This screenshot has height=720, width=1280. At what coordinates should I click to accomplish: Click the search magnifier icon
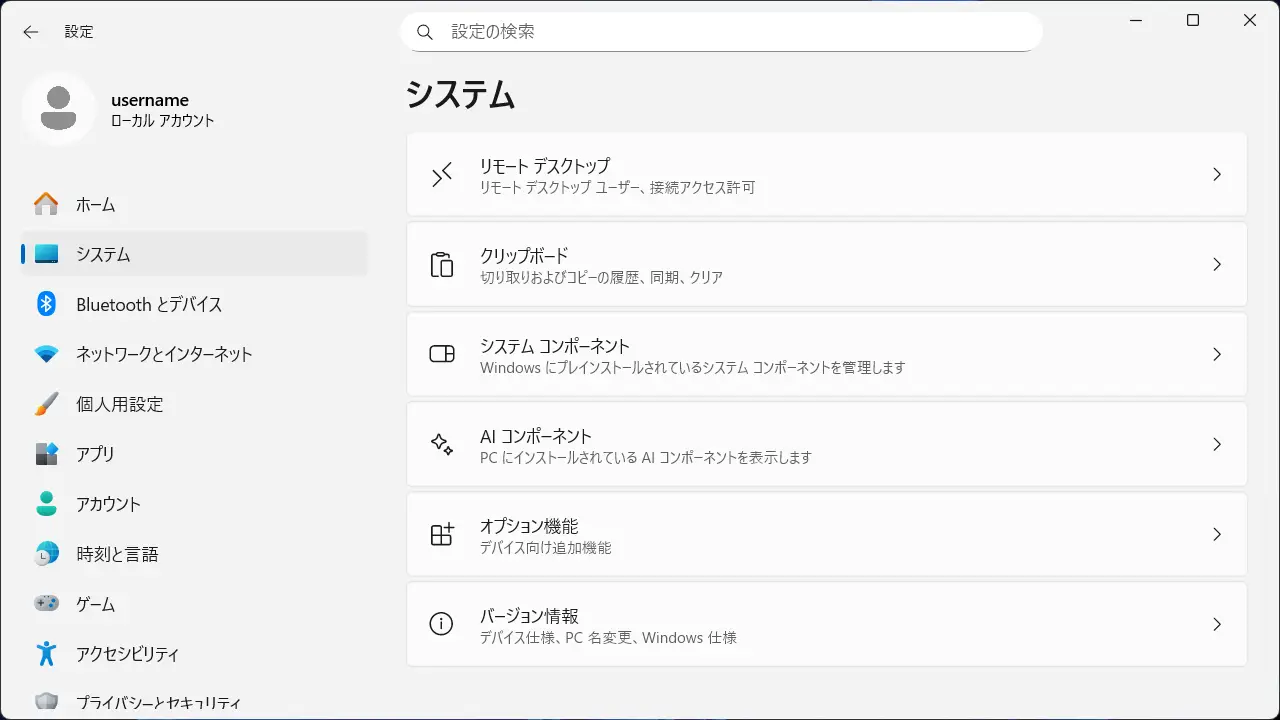425,32
